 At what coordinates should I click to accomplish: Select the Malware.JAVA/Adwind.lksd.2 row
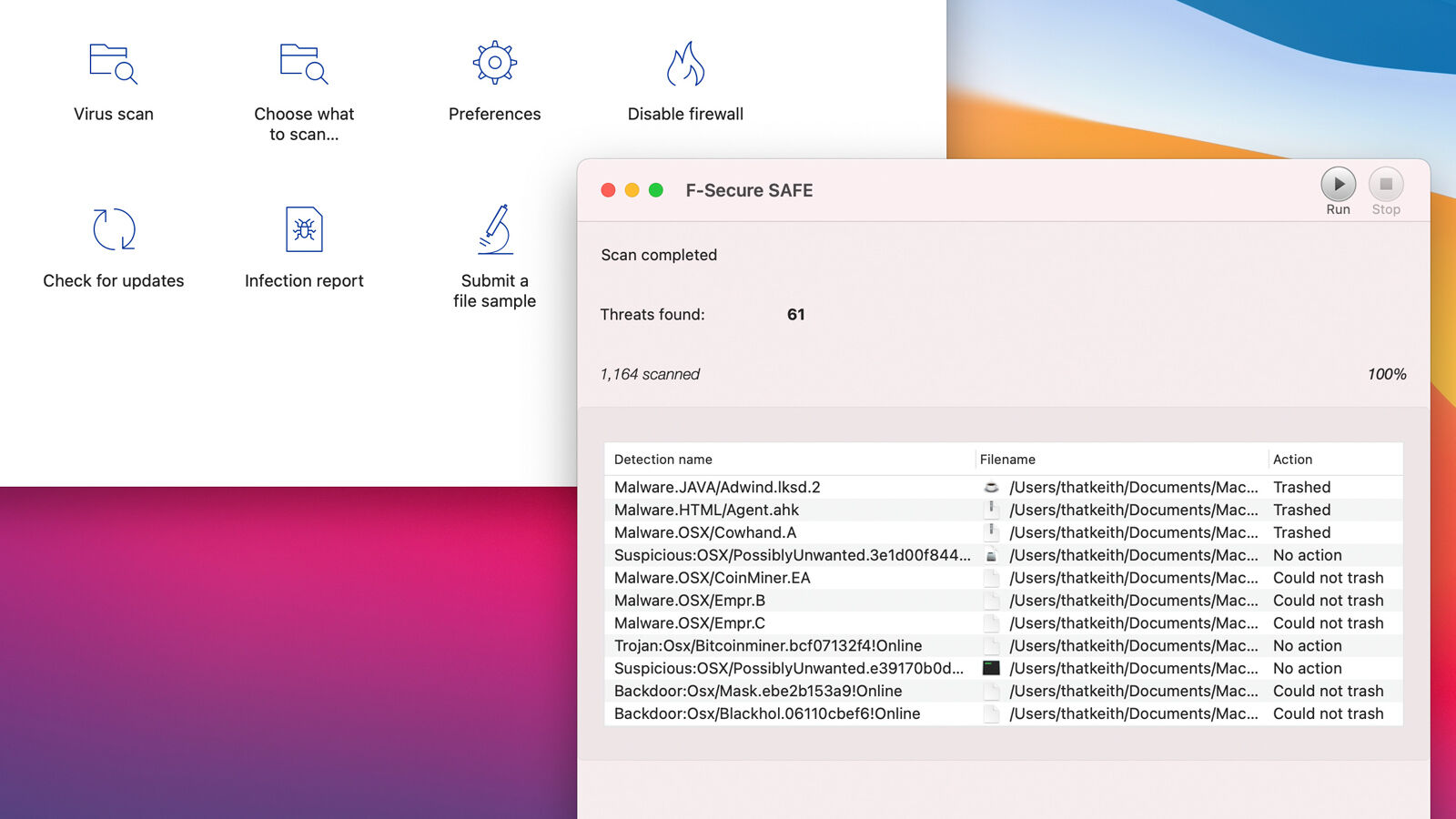[x=717, y=488]
